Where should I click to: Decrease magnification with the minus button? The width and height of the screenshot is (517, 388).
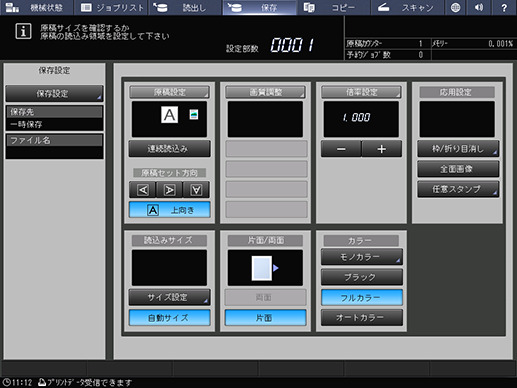tap(341, 149)
